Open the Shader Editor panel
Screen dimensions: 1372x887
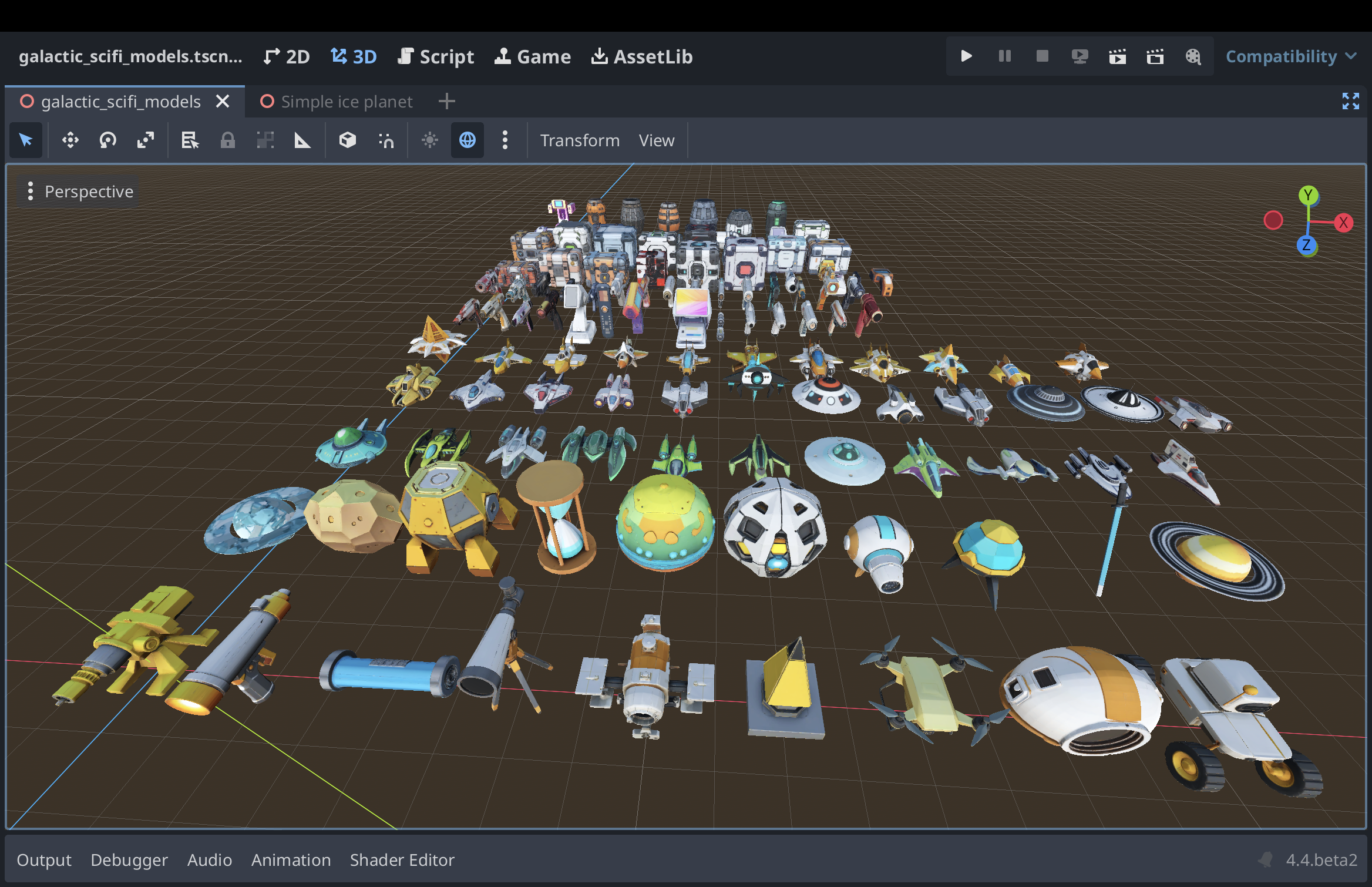pos(402,860)
